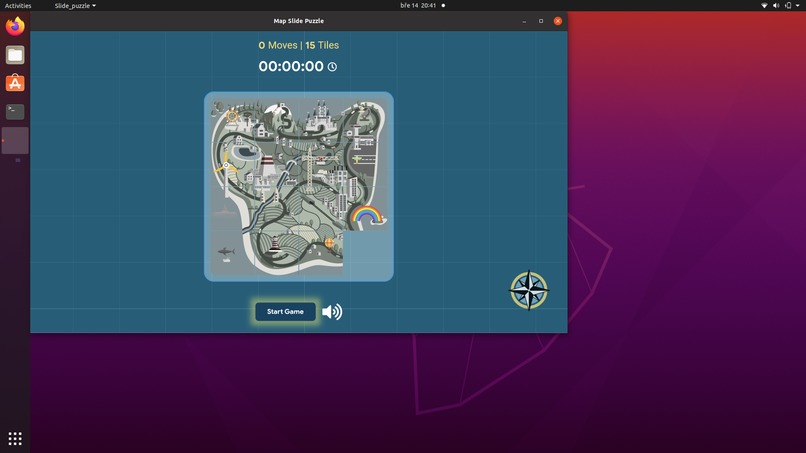Click the puzzle tile showing the castle
806x453 pixels.
click(321, 121)
